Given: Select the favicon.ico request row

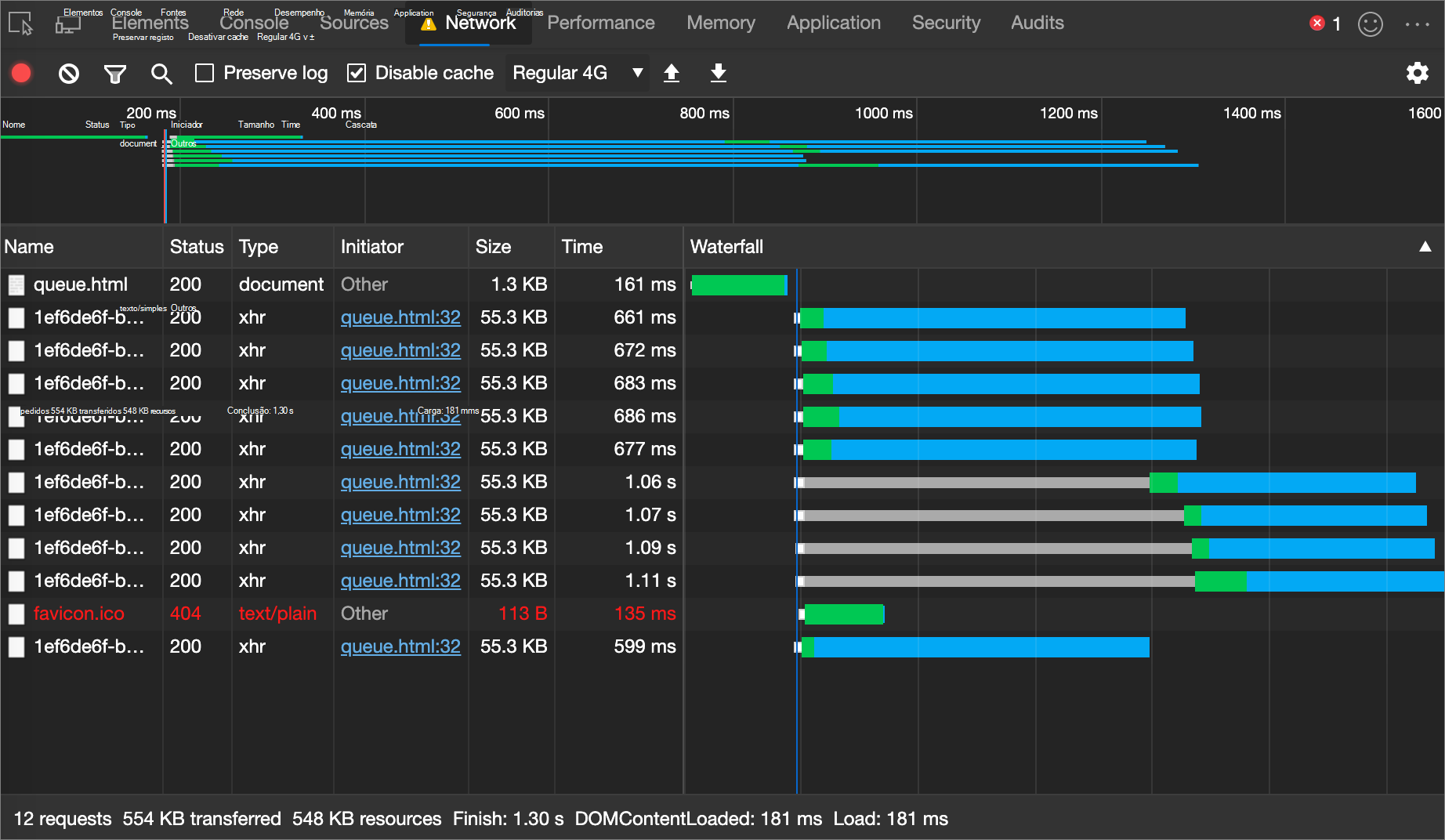Looking at the screenshot, I should click(x=78, y=614).
